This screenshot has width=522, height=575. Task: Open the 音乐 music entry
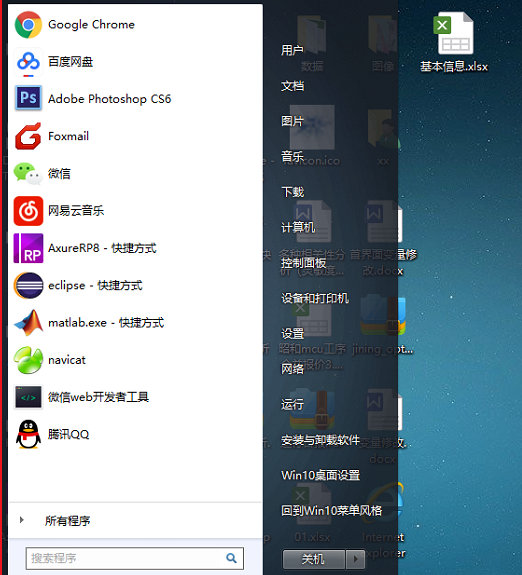coord(292,157)
